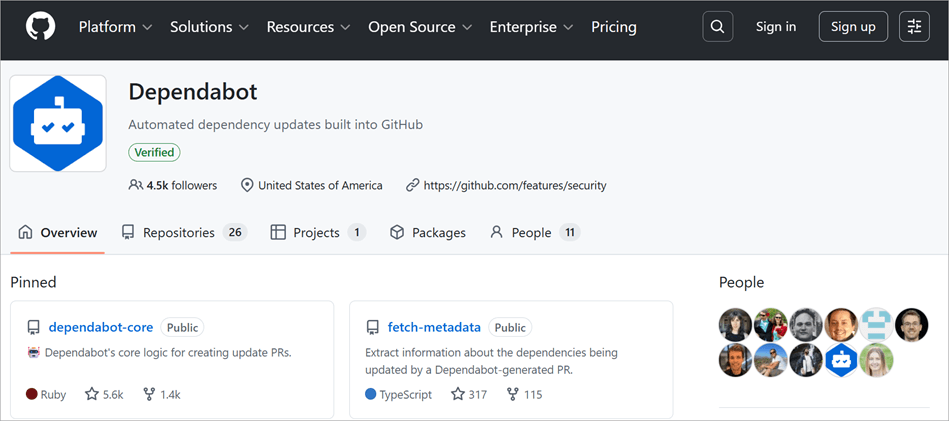Click the Public badge on fetch-metadata

tap(510, 328)
